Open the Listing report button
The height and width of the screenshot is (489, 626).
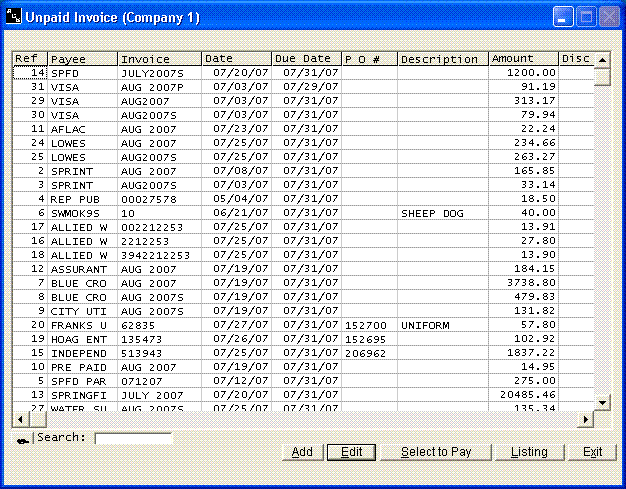pyautogui.click(x=529, y=452)
